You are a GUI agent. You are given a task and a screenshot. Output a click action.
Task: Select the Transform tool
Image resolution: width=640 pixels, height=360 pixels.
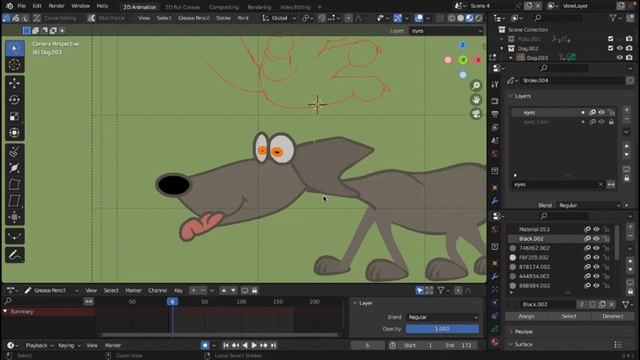pos(14,133)
